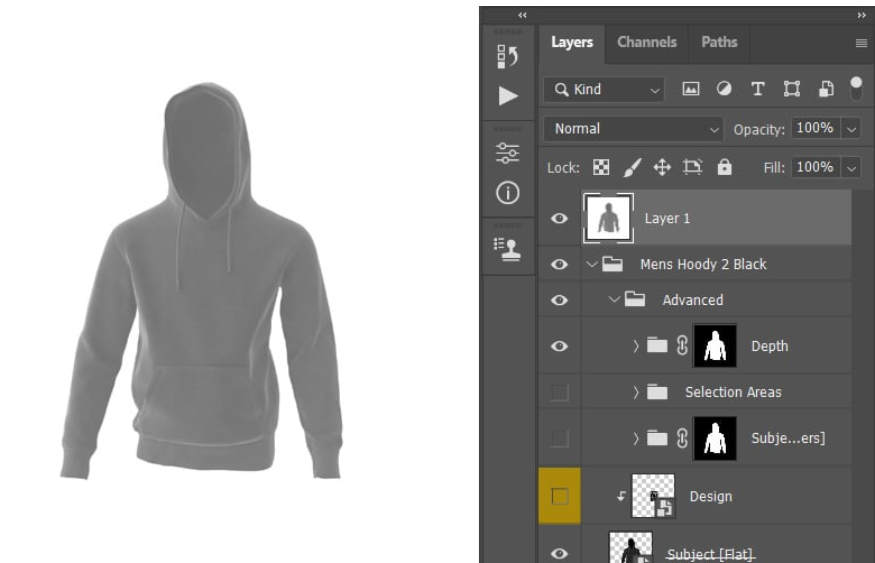Collapse panels with right double-arrow icon
875x563 pixels.
(862, 16)
